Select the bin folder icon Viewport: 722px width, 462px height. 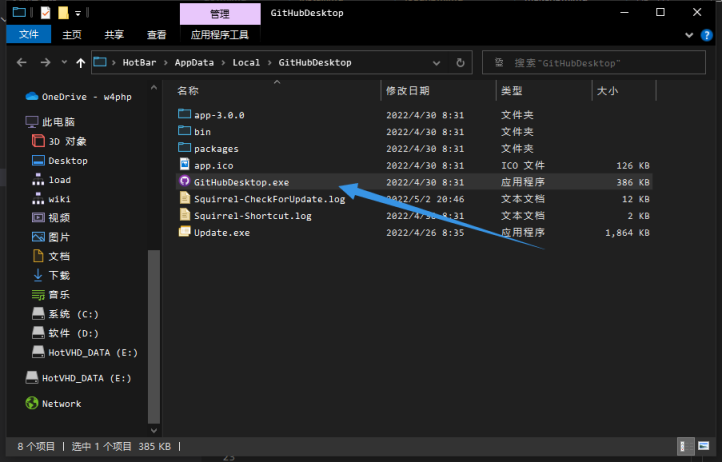click(x=184, y=131)
